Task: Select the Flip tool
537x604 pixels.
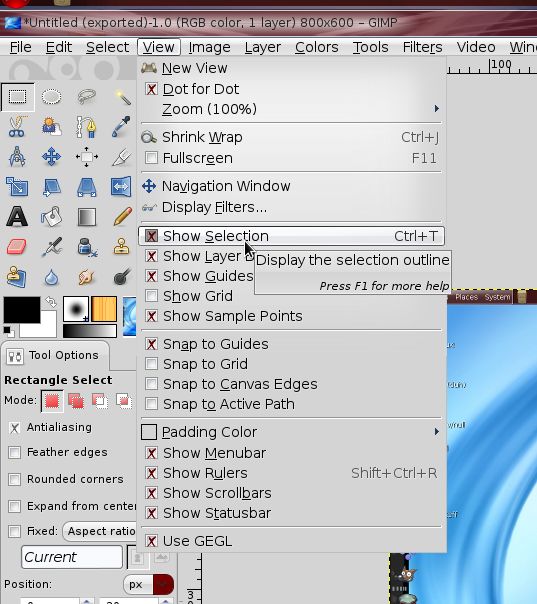Action: 121,187
